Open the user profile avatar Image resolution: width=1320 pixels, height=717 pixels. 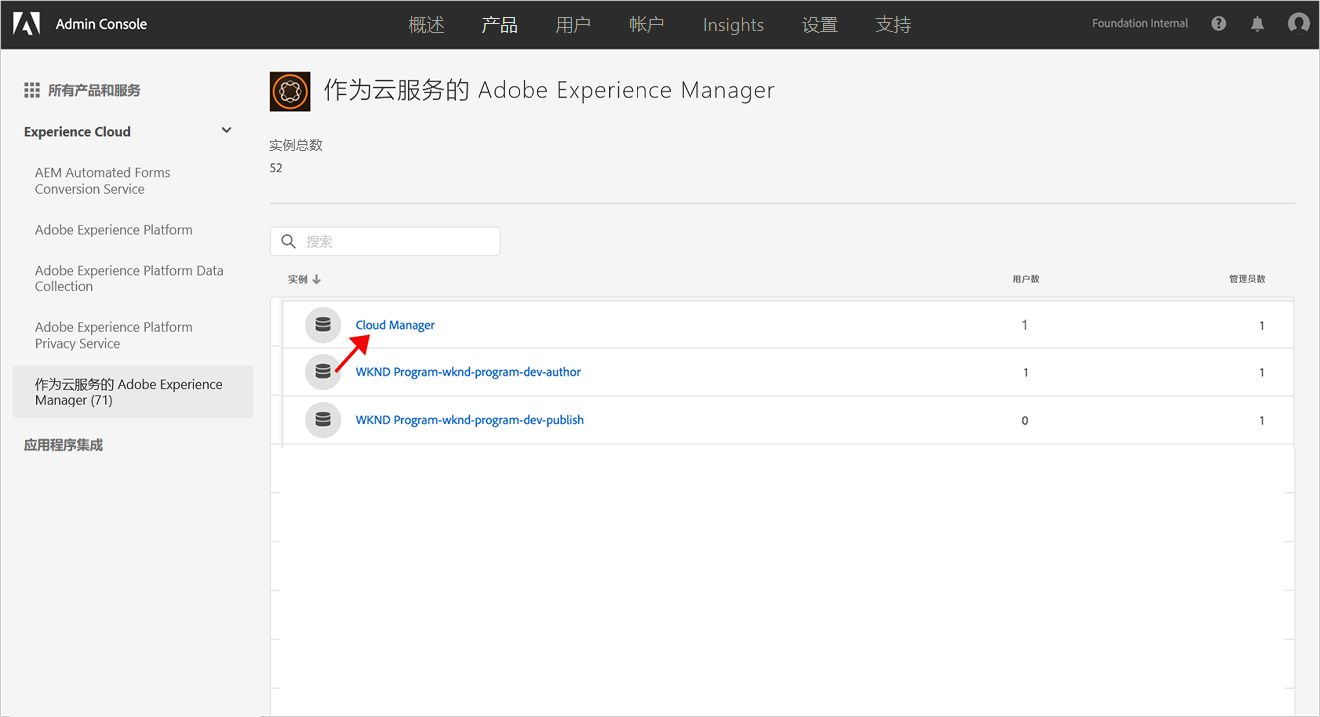coord(1298,24)
